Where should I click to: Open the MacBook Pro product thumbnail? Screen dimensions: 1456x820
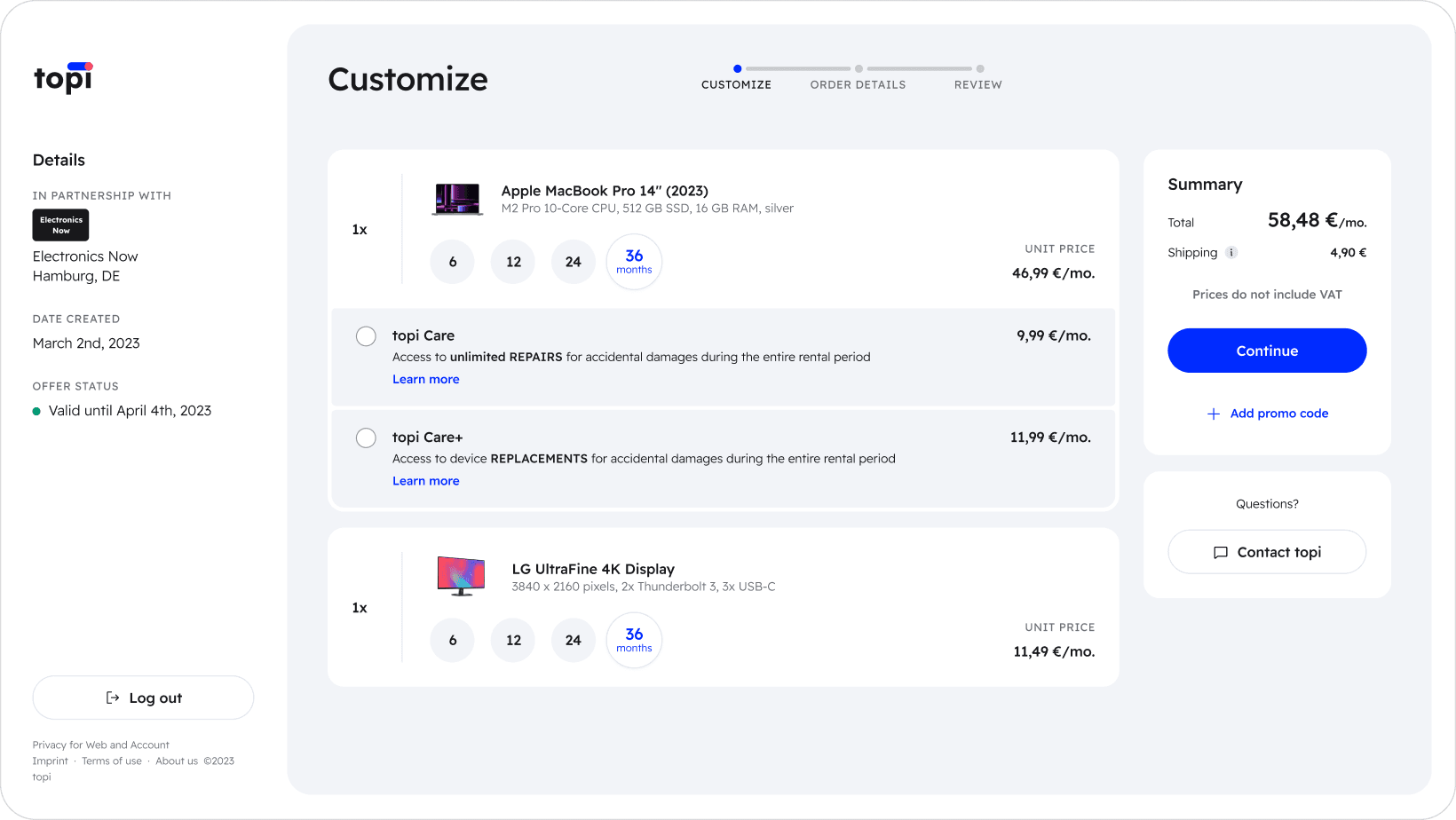[x=457, y=200]
